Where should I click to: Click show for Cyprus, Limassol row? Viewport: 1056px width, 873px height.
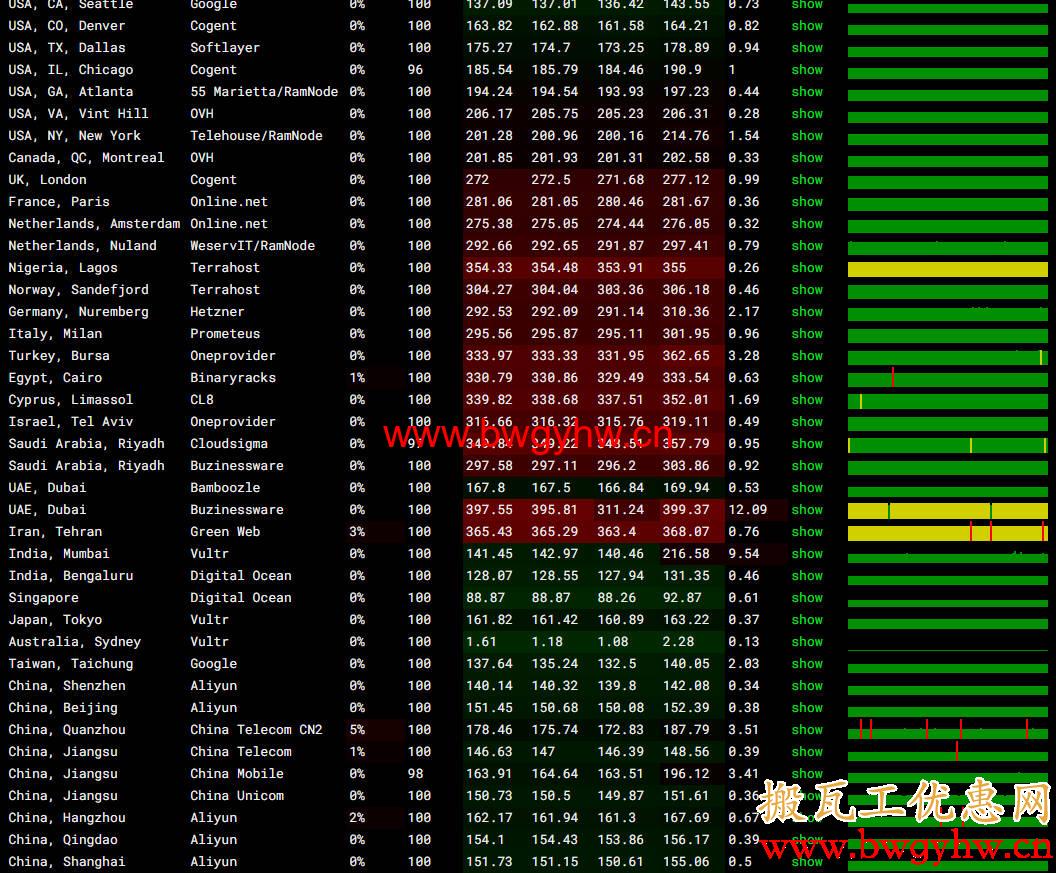pos(807,399)
